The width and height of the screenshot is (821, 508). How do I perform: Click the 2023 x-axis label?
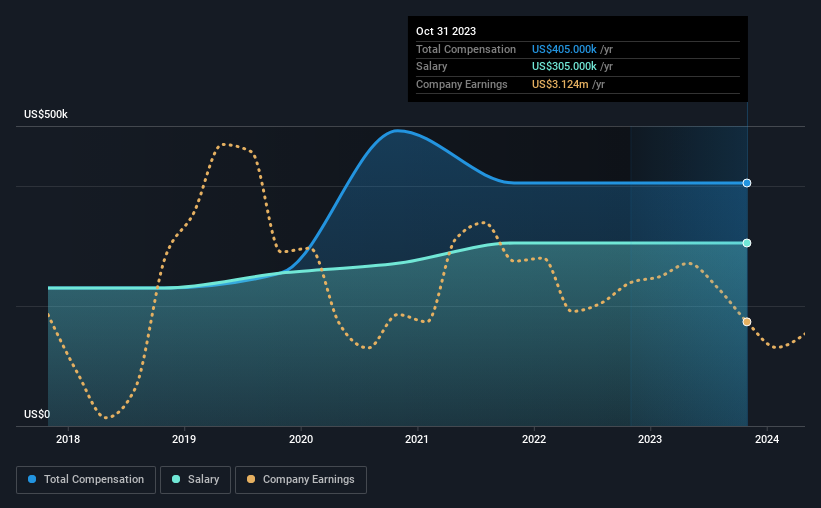[650, 439]
